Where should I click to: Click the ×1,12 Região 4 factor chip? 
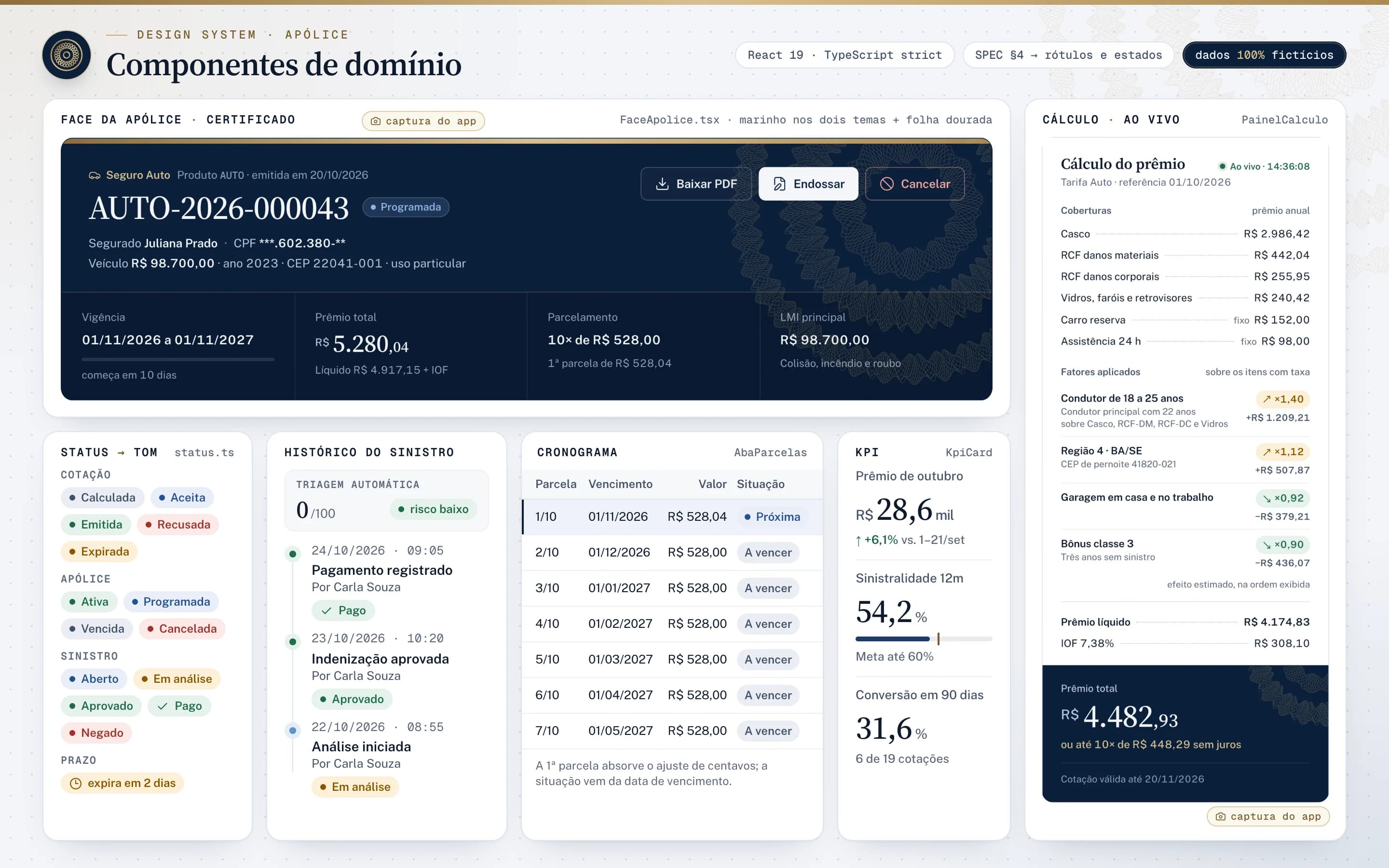(1283, 452)
